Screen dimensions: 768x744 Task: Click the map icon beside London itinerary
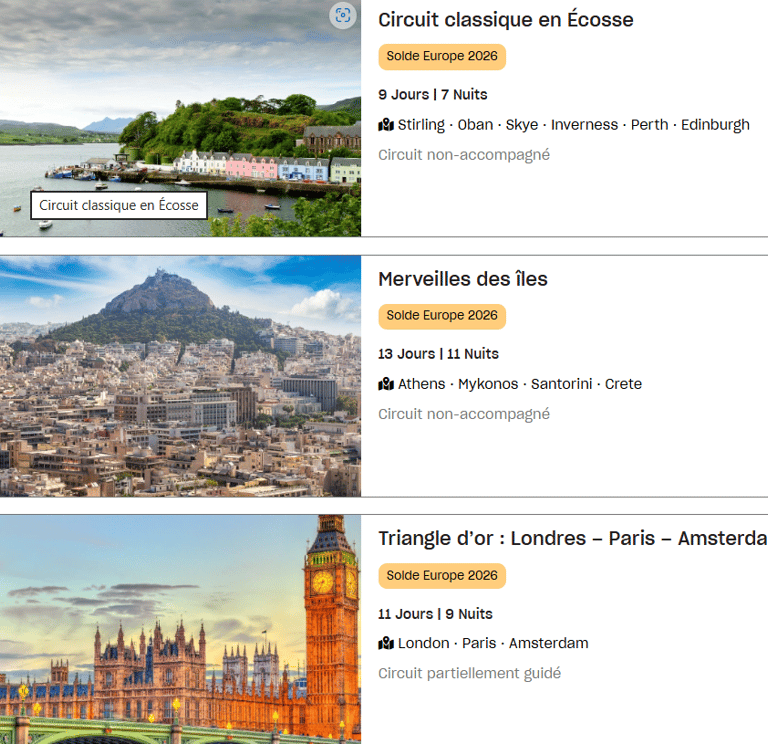(x=386, y=643)
